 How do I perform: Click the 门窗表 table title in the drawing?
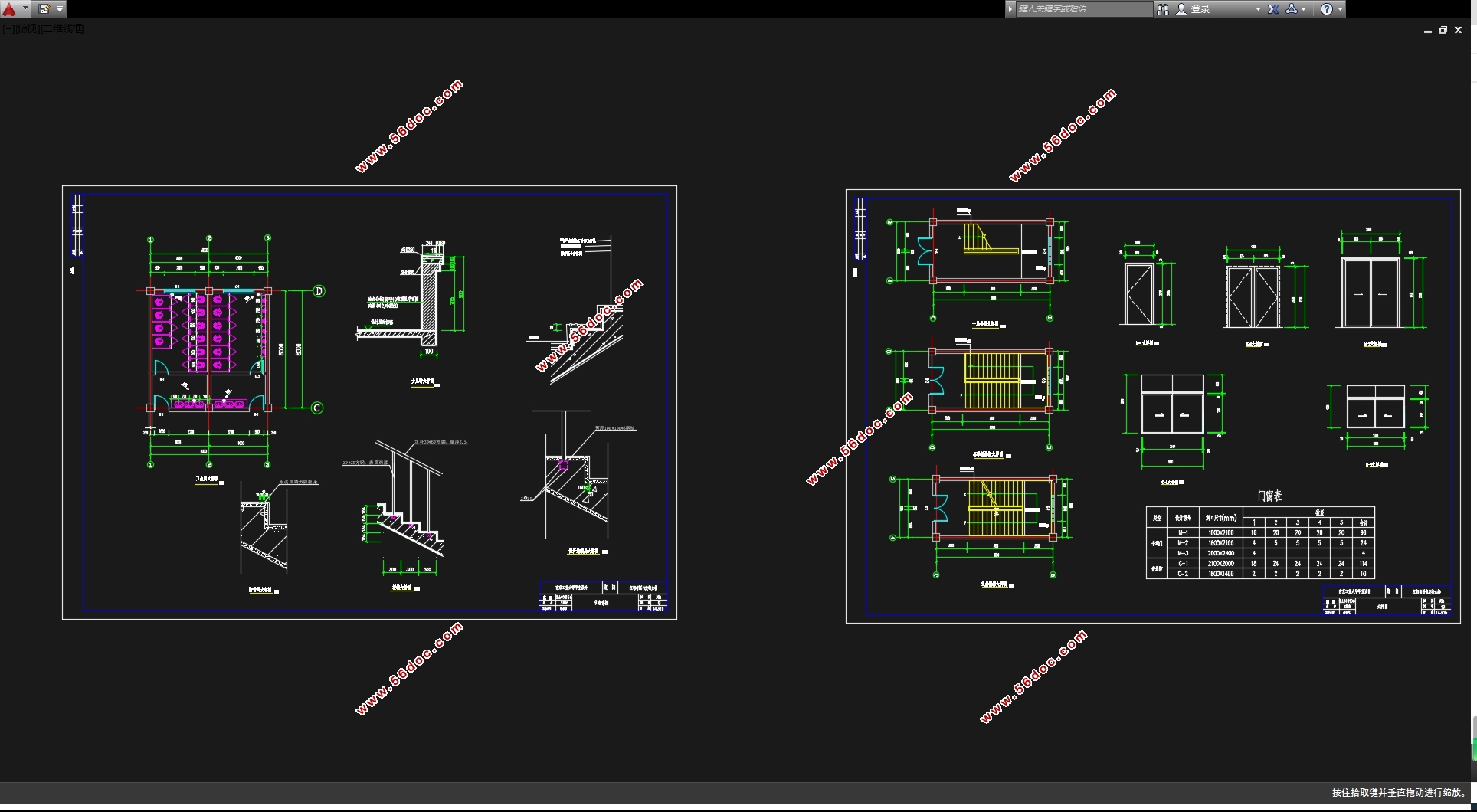[x=1269, y=496]
